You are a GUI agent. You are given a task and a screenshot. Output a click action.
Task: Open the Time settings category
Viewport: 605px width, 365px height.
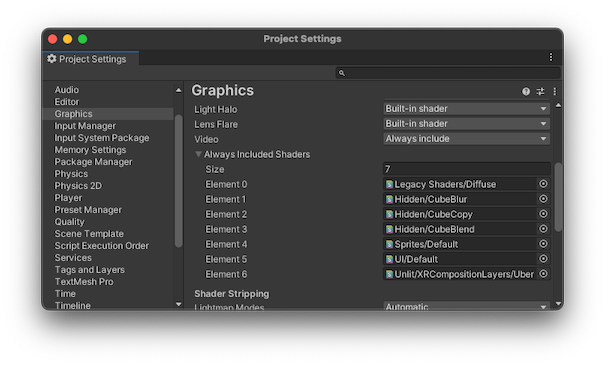pos(65,294)
